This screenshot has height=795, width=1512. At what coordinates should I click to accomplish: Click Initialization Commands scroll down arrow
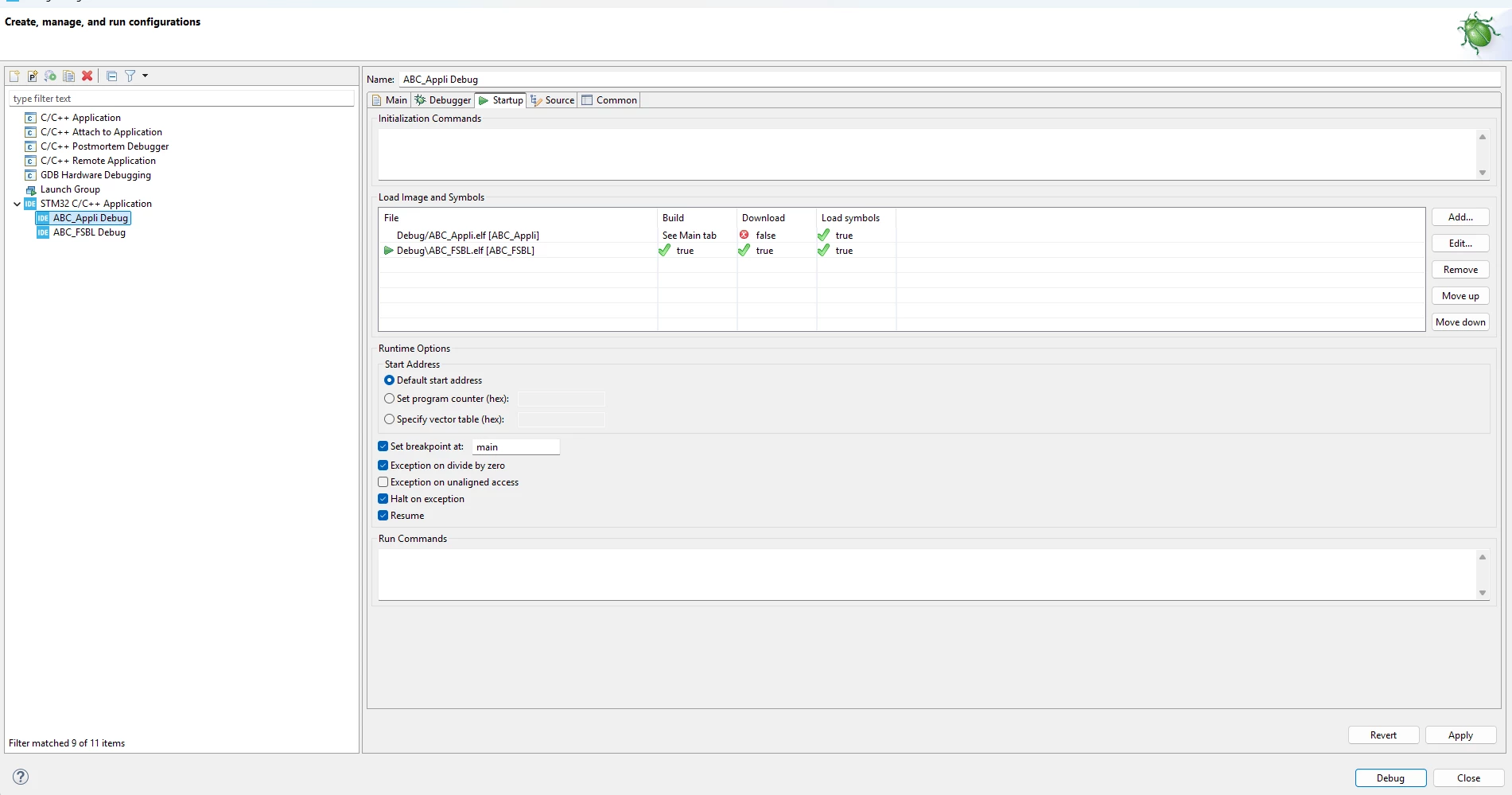tap(1483, 173)
